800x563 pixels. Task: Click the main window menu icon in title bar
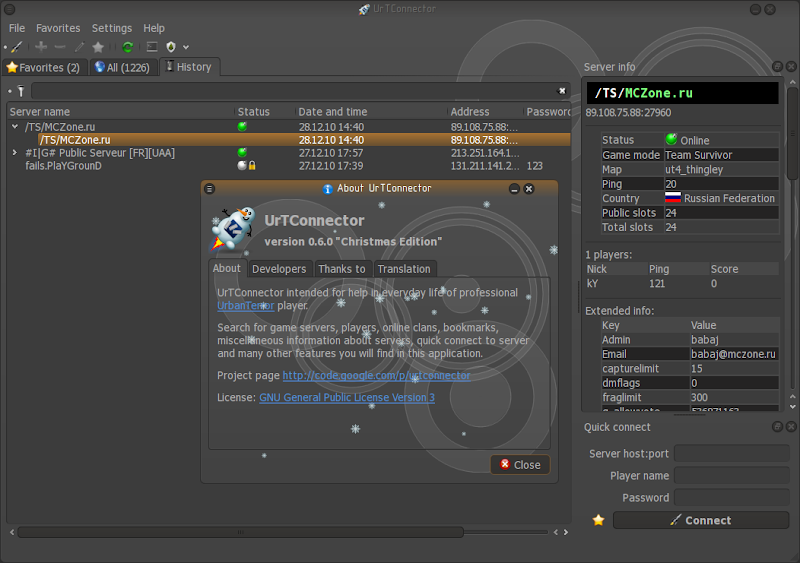tap(10, 9)
